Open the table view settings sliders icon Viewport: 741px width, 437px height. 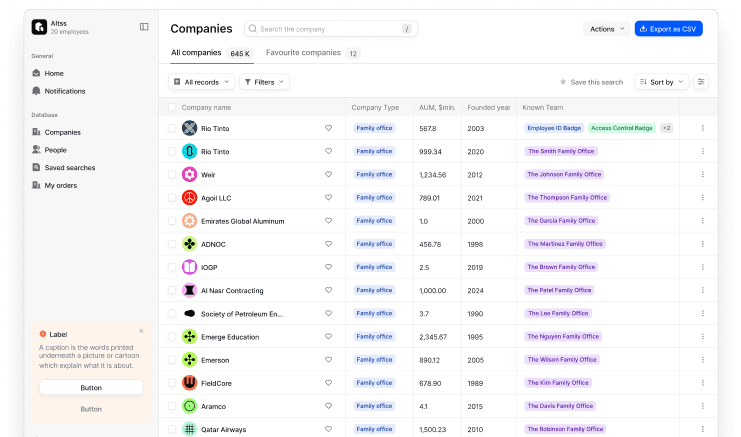click(701, 82)
